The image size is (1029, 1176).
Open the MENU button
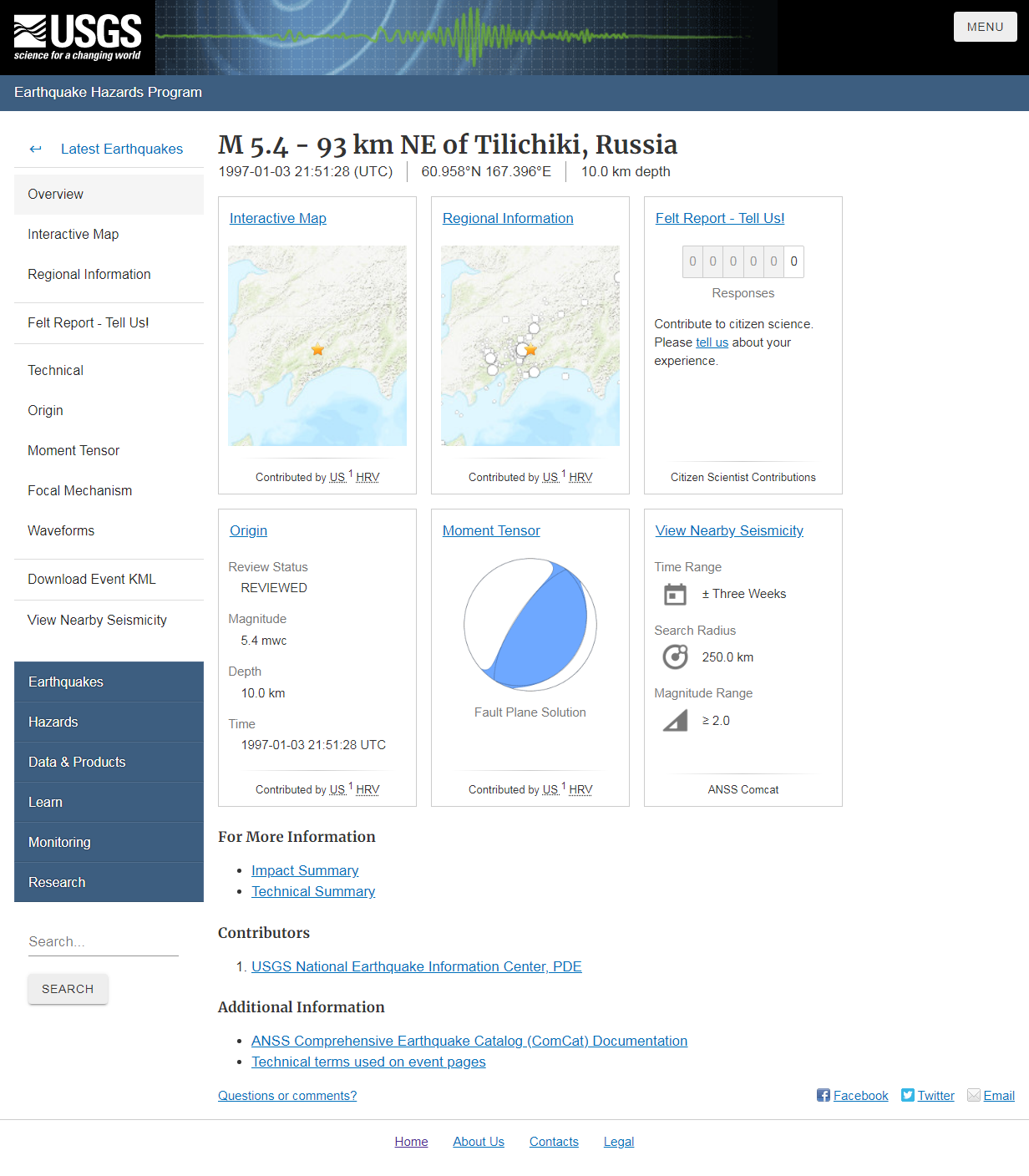pyautogui.click(x=986, y=27)
